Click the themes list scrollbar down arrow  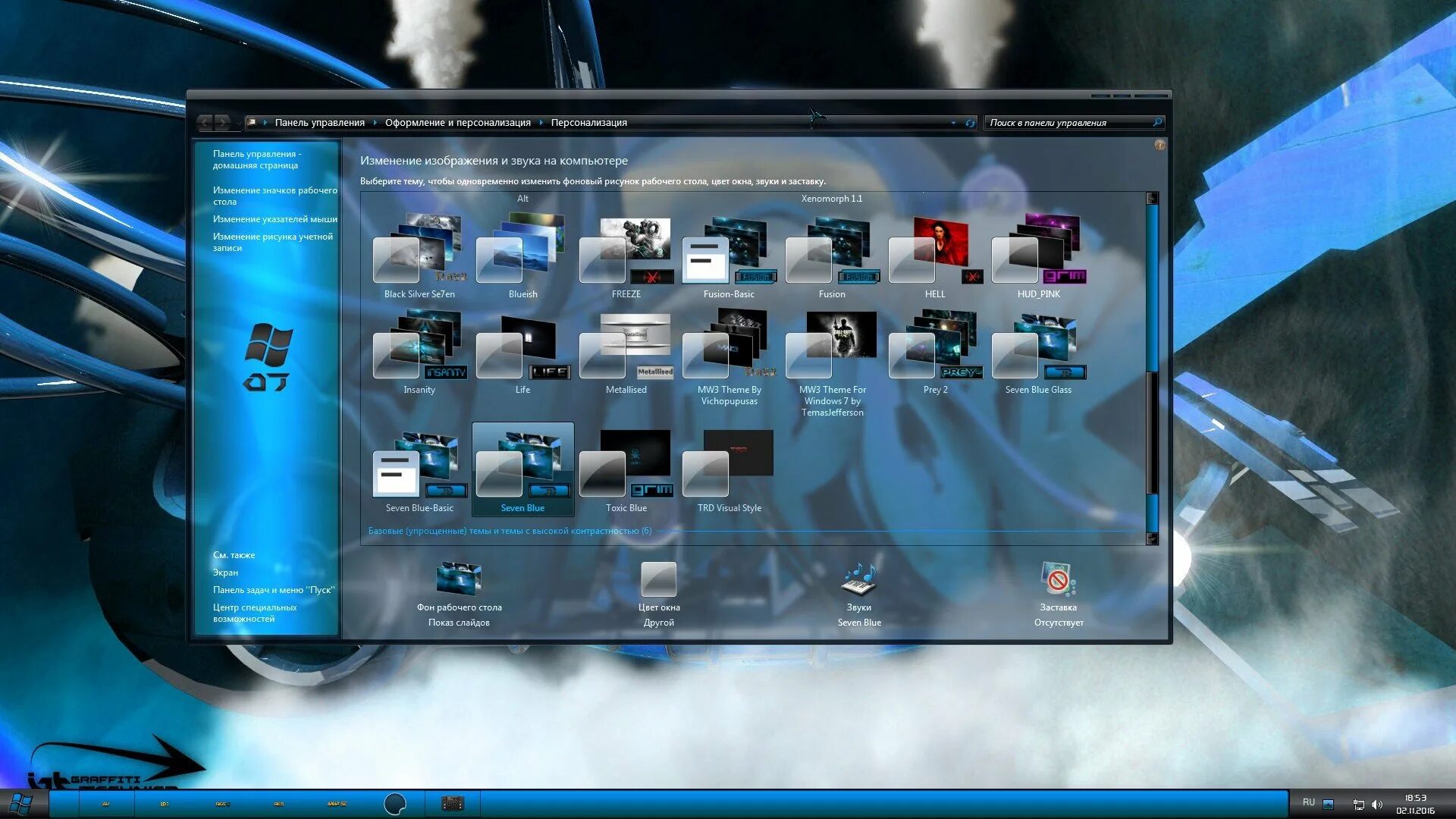[1152, 538]
